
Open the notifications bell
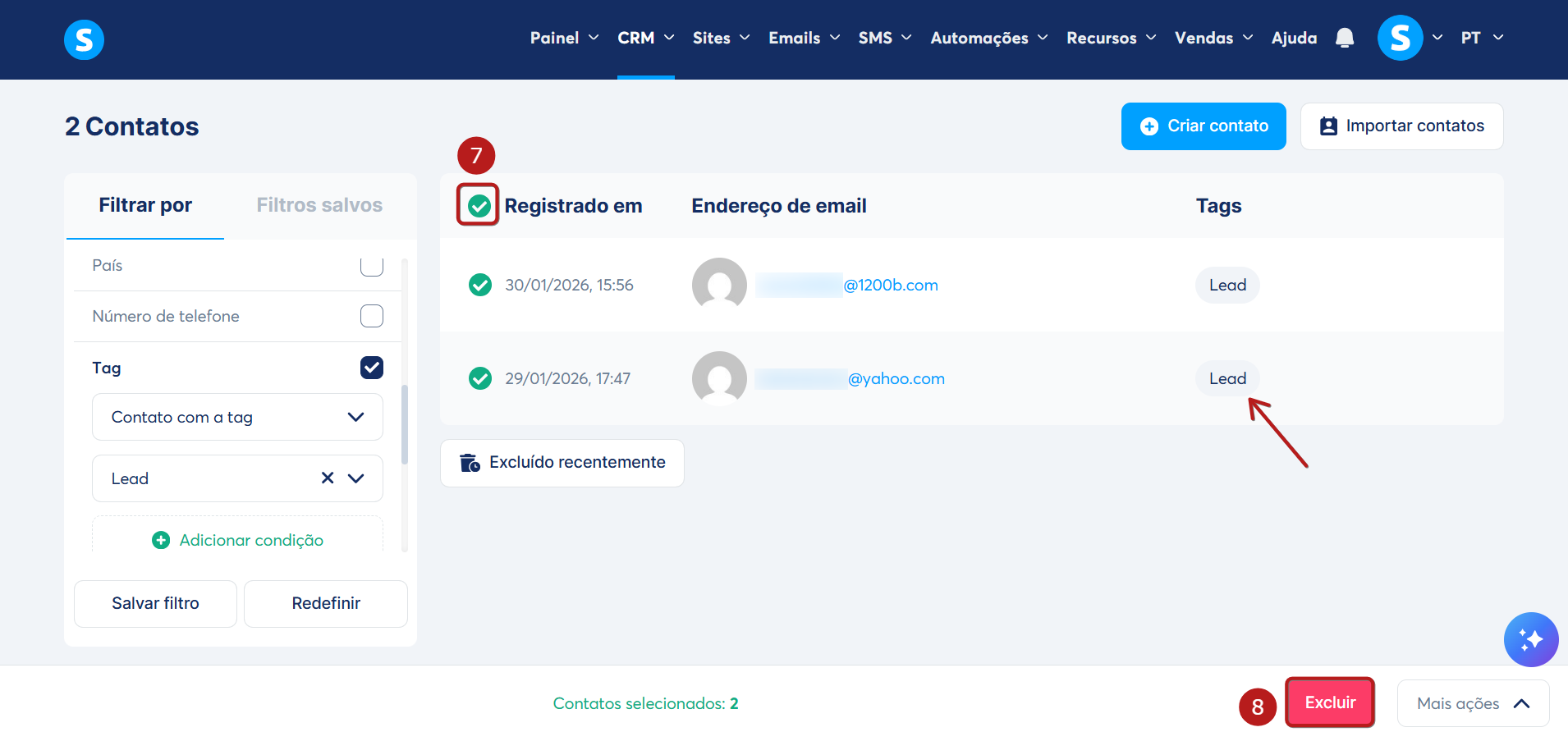(1345, 38)
